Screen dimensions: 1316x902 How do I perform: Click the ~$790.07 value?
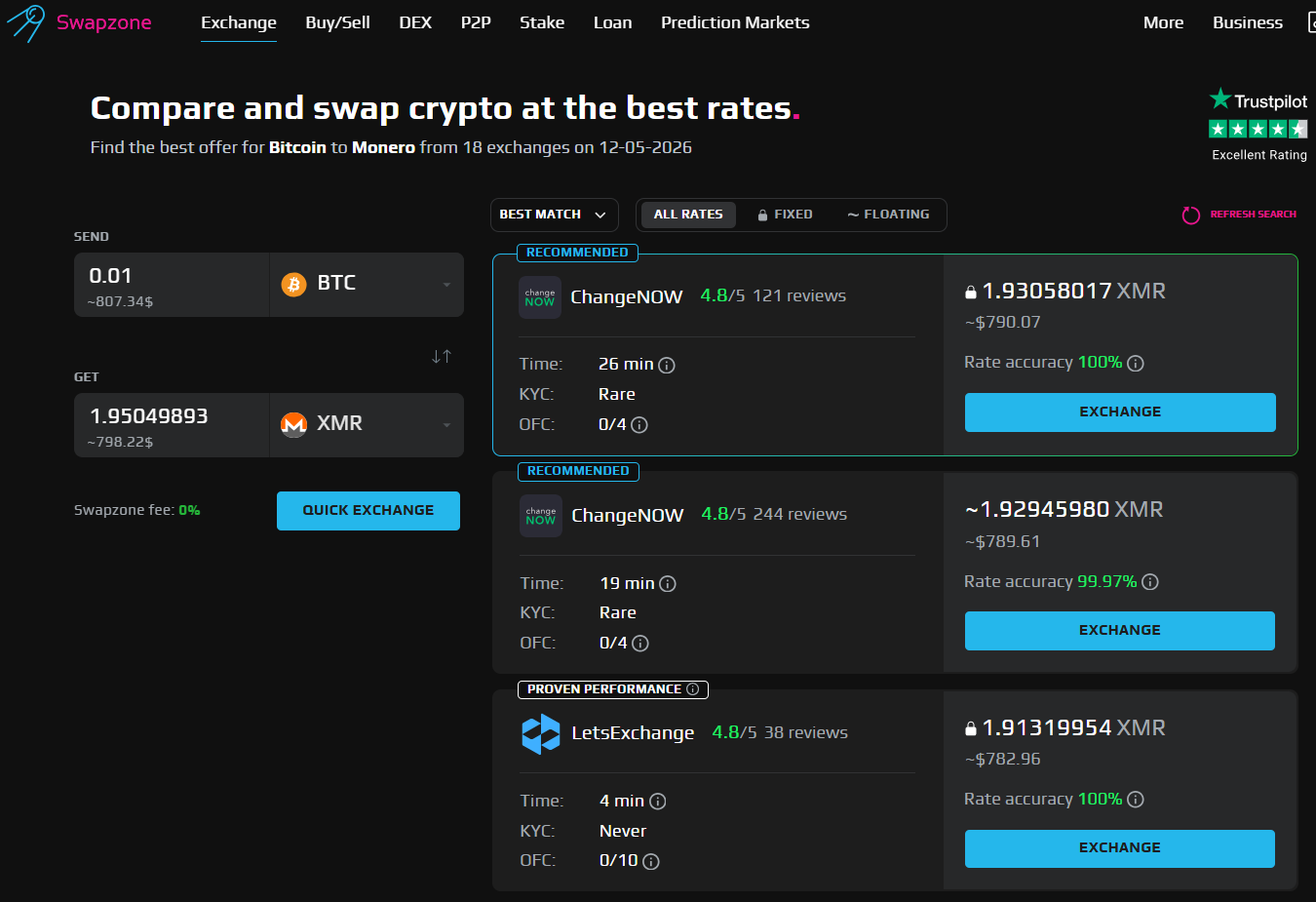point(1003,322)
